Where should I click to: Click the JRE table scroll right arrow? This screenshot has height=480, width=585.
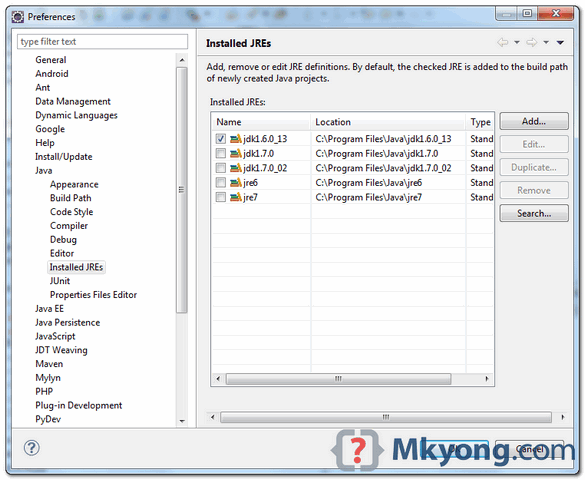tap(487, 379)
